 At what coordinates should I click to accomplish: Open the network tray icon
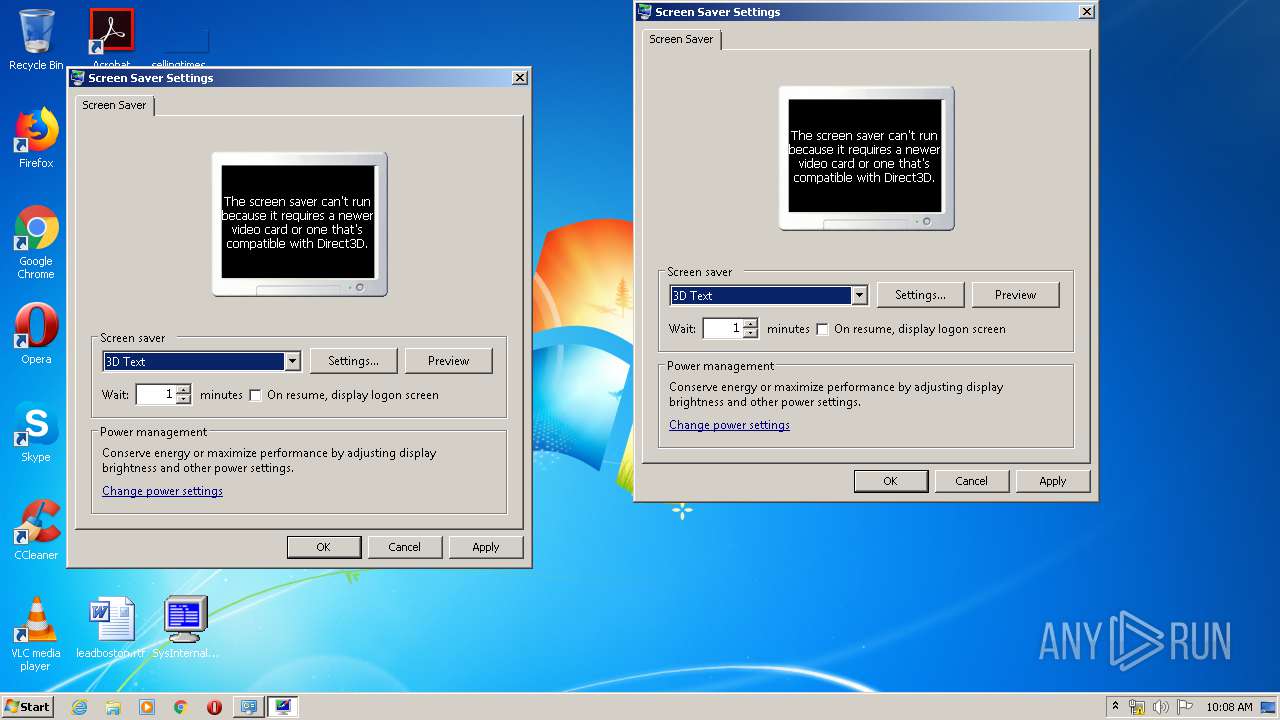1137,707
